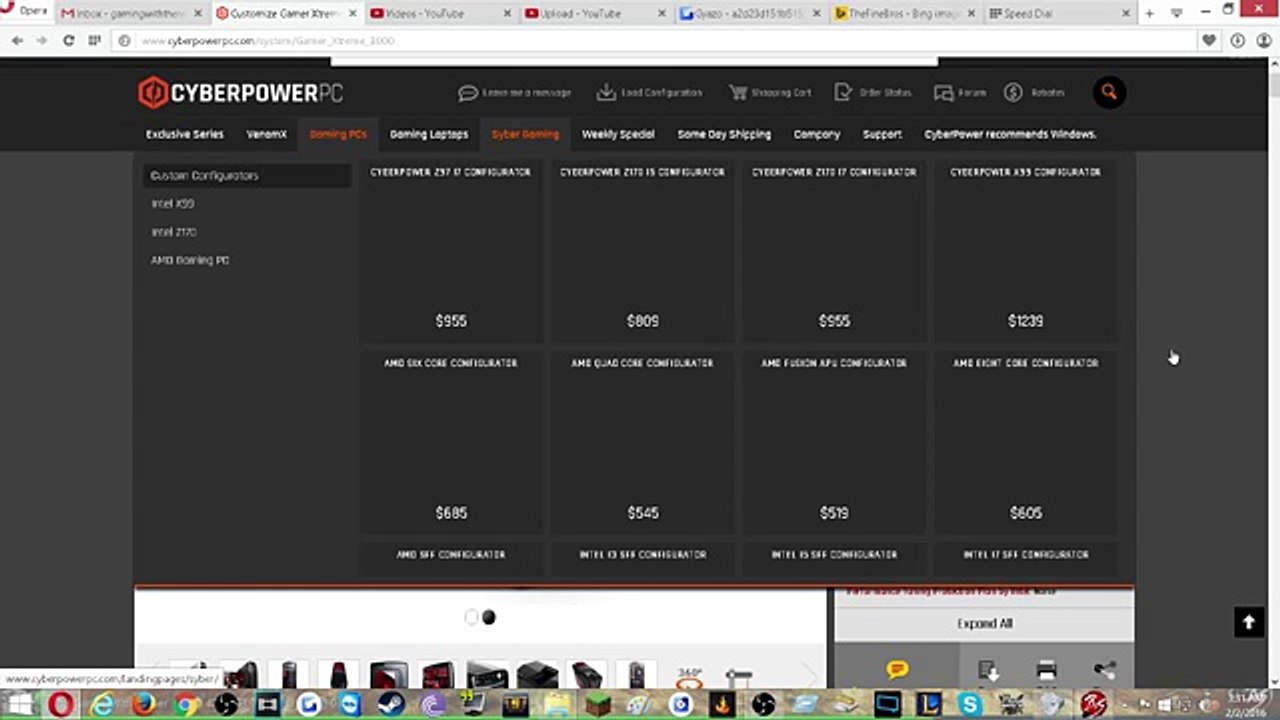Switch to the Inbox Gmail tab

pyautogui.click(x=131, y=14)
